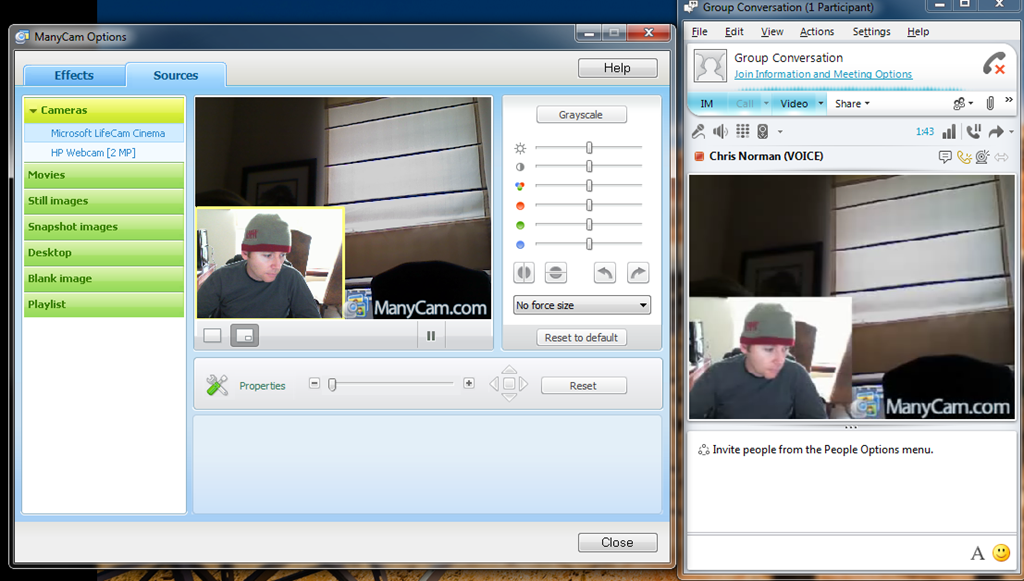Toggle picture-in-picture layout in ManyCam
1024x581 pixels.
(x=245, y=336)
